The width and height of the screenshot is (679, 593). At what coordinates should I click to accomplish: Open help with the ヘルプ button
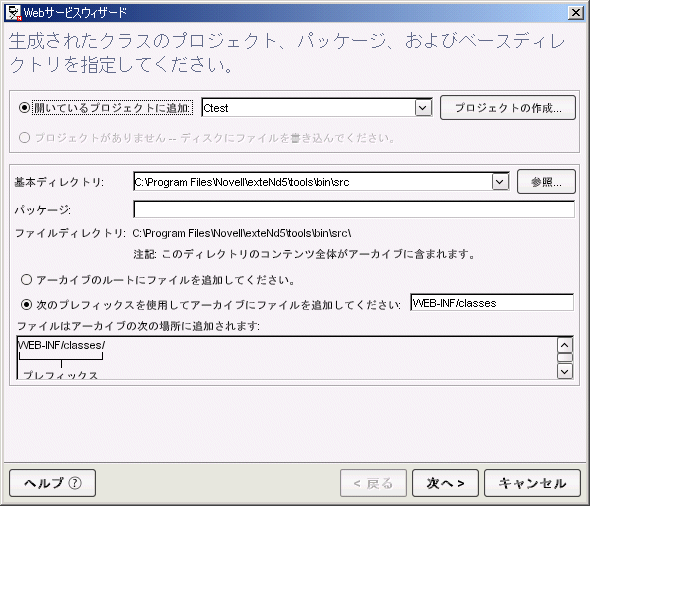click(52, 483)
